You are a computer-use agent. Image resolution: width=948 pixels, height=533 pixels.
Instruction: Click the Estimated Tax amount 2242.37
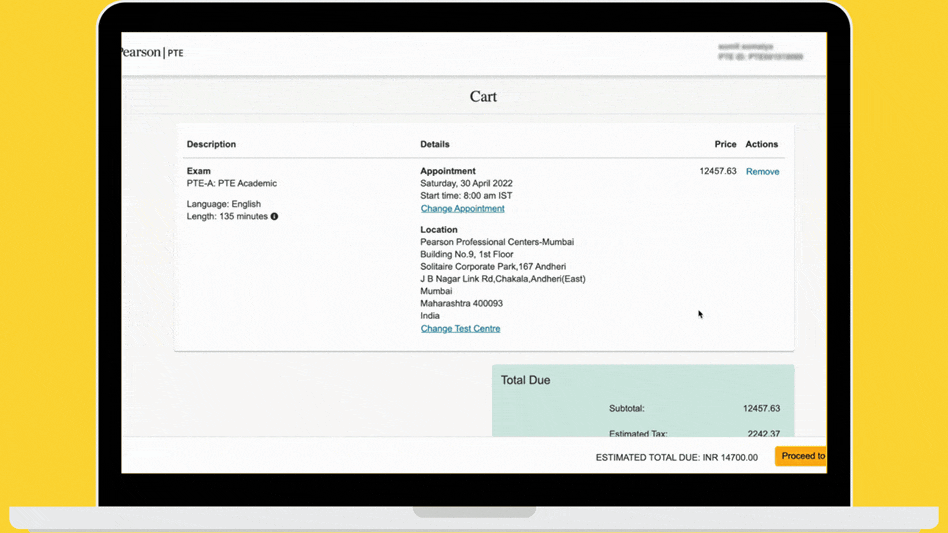[x=764, y=433]
